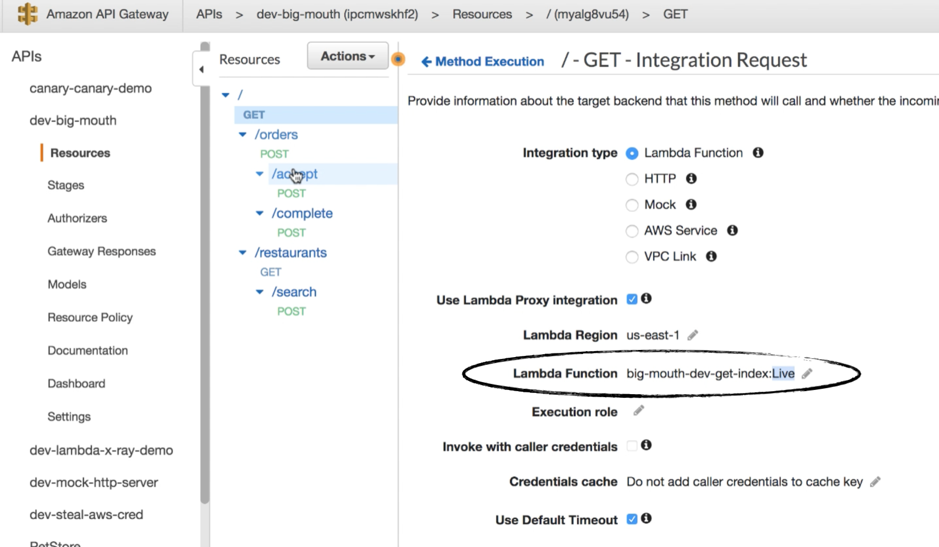Image resolution: width=939 pixels, height=547 pixels.
Task: Select Lambda Function integration type
Action: pyautogui.click(x=632, y=153)
